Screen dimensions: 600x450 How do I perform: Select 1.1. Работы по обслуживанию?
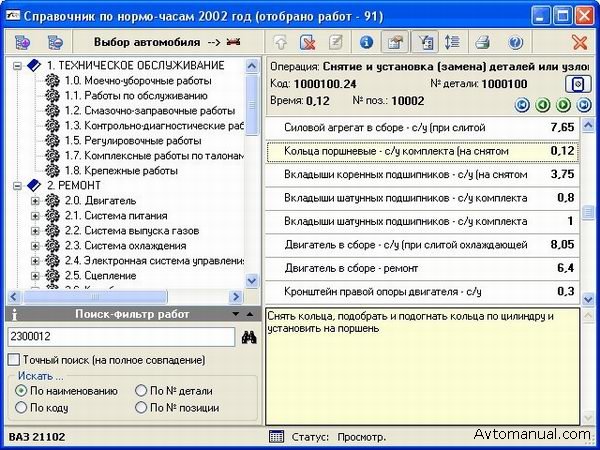point(136,96)
